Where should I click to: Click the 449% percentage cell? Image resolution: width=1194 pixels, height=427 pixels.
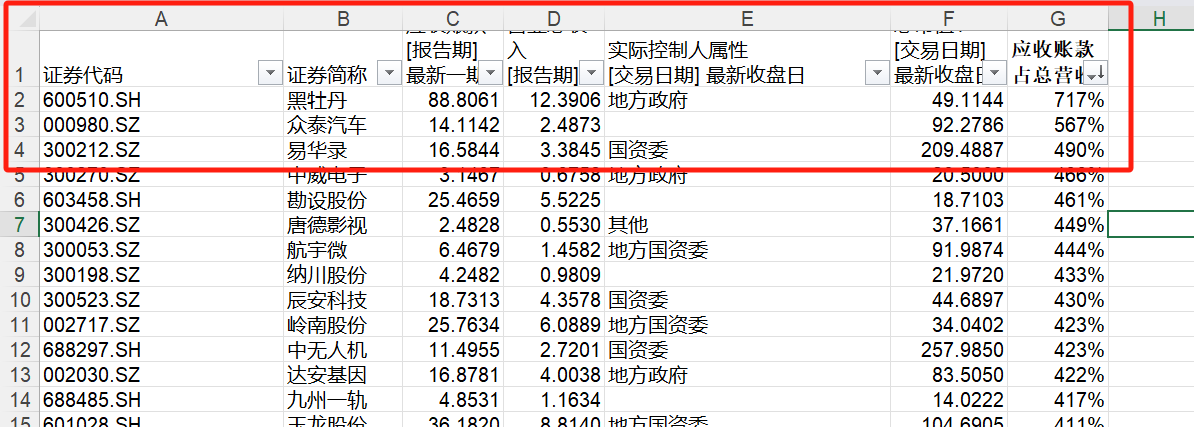point(1057,225)
